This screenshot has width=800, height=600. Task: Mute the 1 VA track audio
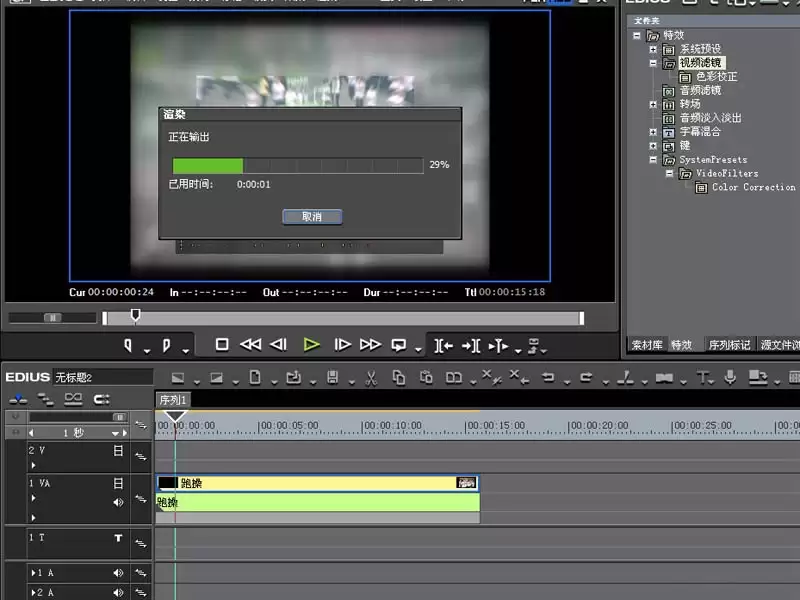pyautogui.click(x=118, y=503)
